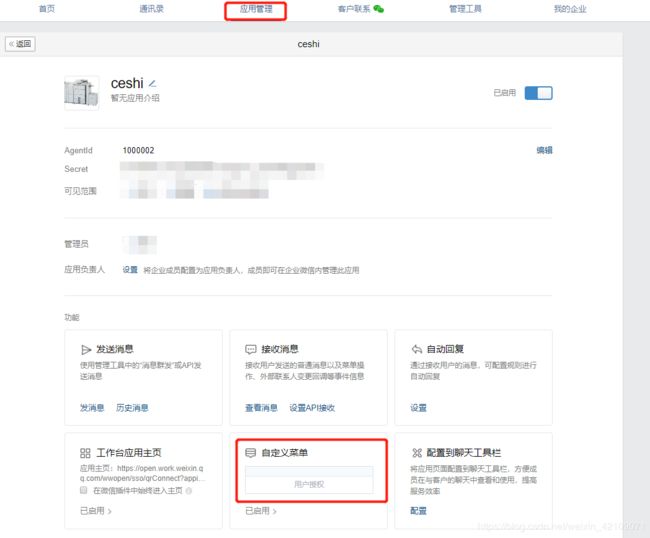Click the ceshi app logo thumbnail
This screenshot has height=538, width=650.
82,93
